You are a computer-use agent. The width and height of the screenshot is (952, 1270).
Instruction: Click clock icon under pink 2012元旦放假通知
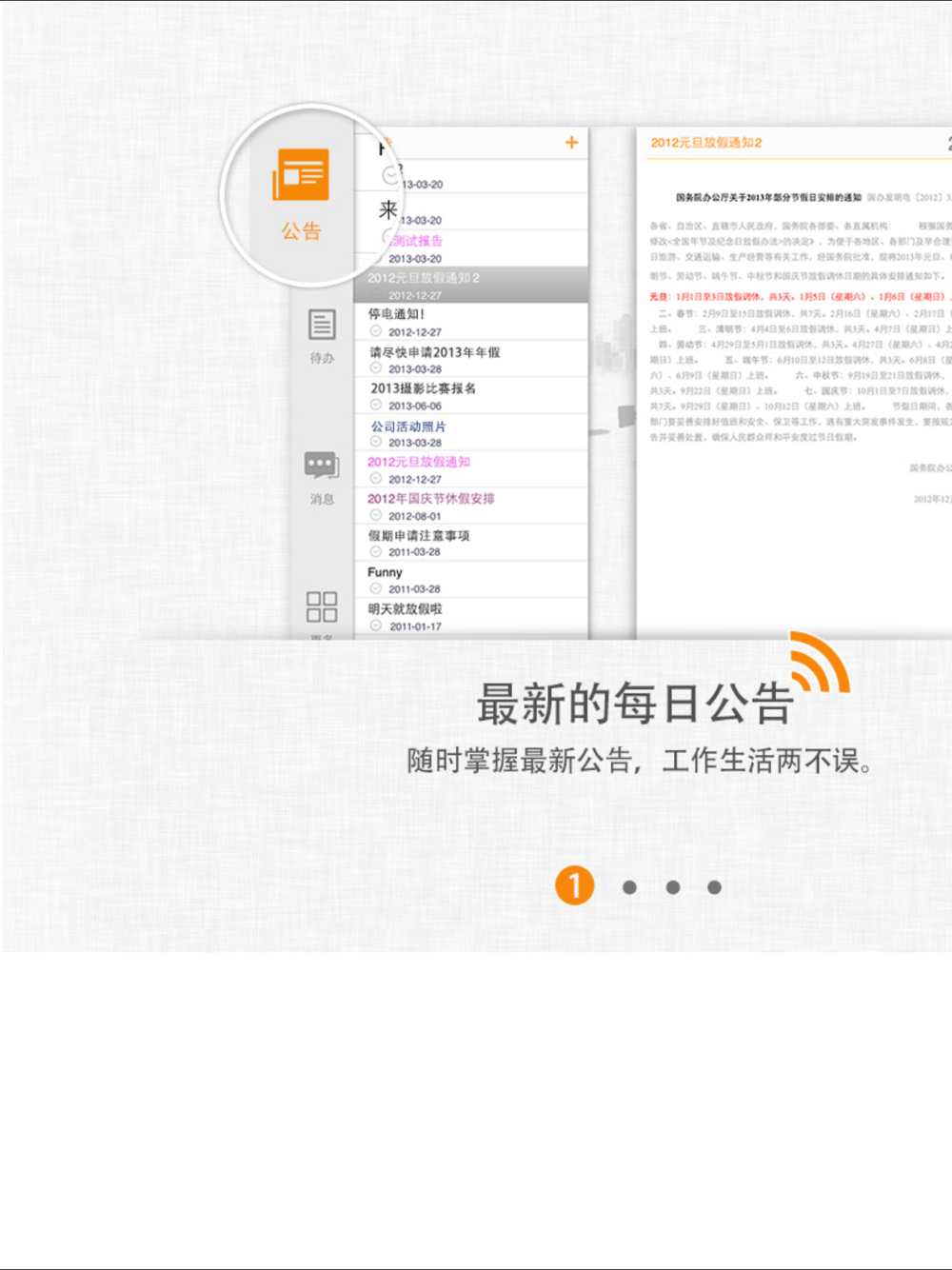(x=376, y=479)
